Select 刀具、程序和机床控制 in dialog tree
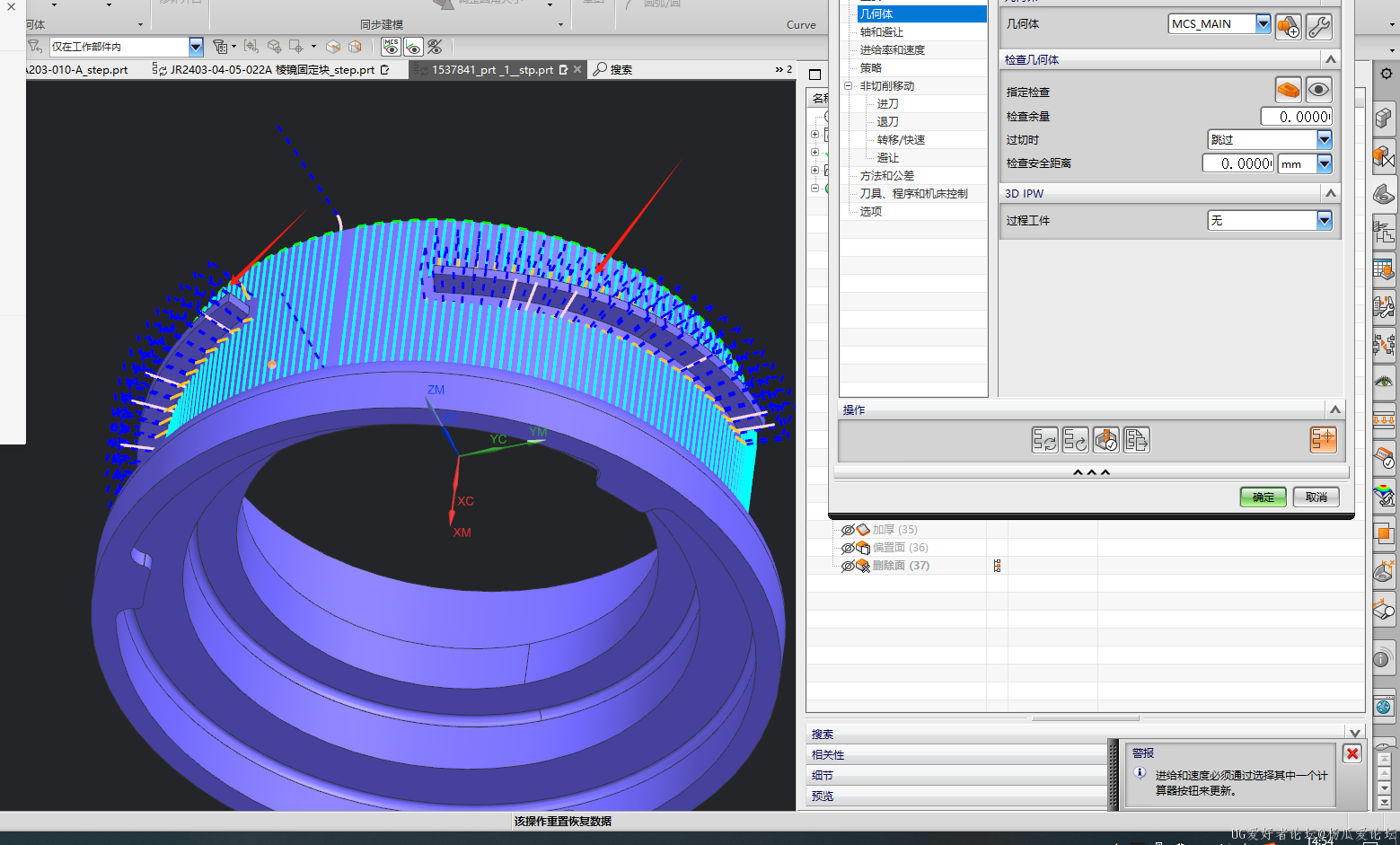Screen dimensions: 1400x845 coord(914,194)
